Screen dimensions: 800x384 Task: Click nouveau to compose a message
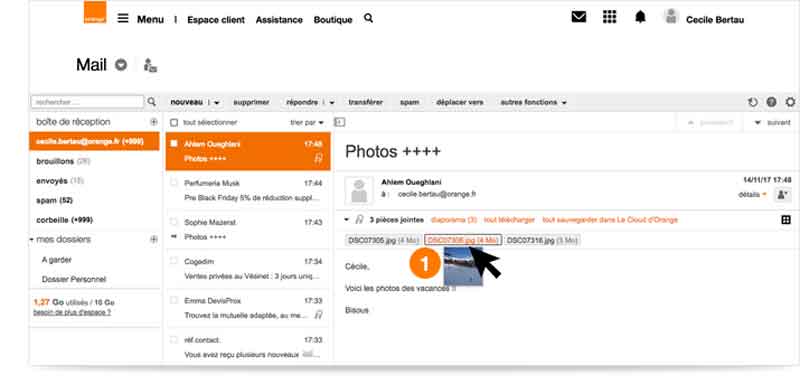[186, 102]
